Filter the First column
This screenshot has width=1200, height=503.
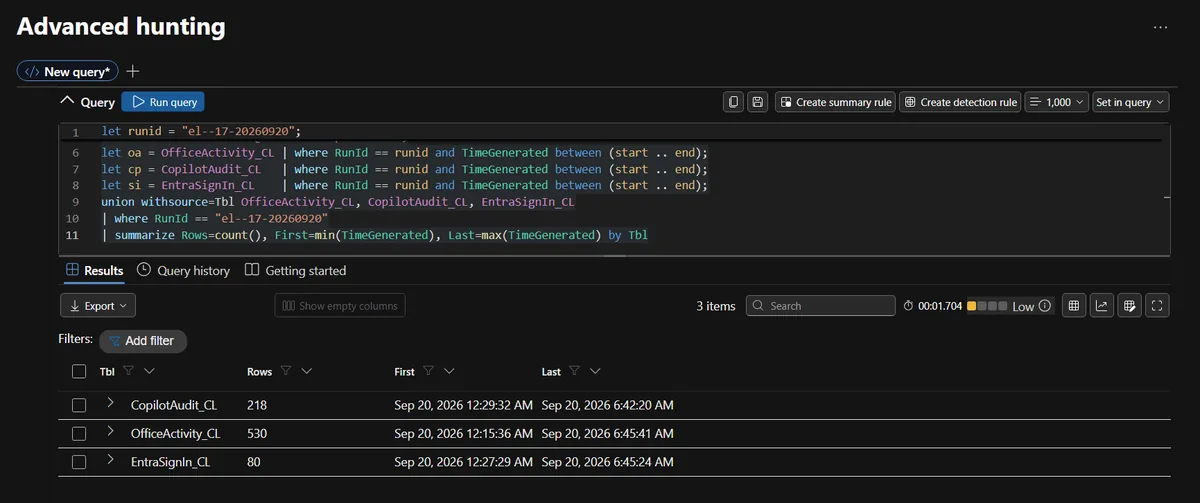point(428,371)
